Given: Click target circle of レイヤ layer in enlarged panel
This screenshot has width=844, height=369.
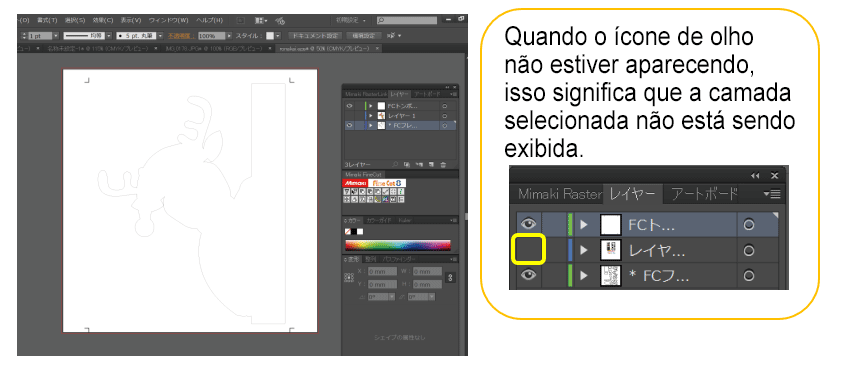Looking at the screenshot, I should pos(748,251).
